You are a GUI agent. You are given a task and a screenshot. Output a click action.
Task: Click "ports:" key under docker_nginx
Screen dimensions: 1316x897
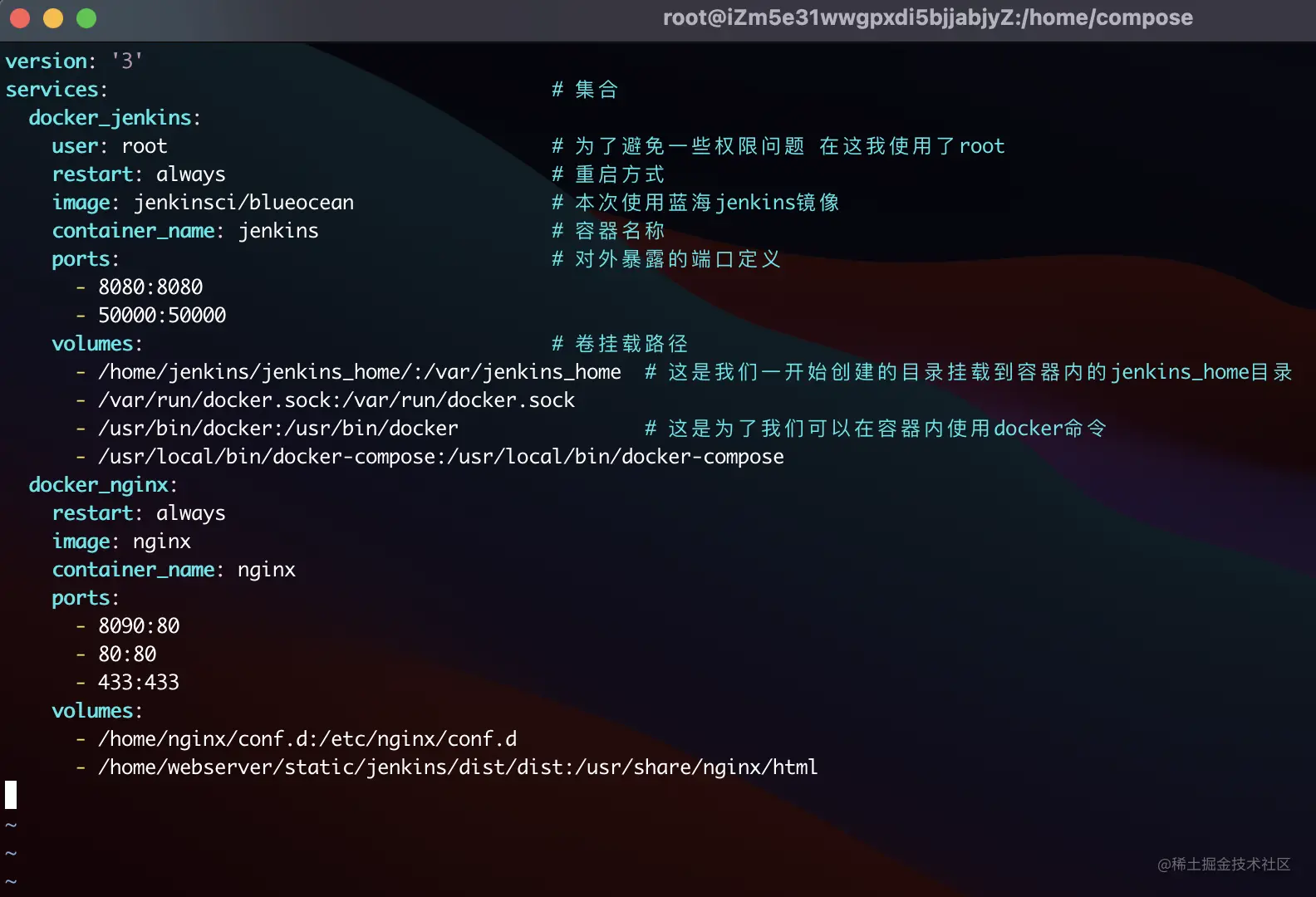[x=86, y=598]
